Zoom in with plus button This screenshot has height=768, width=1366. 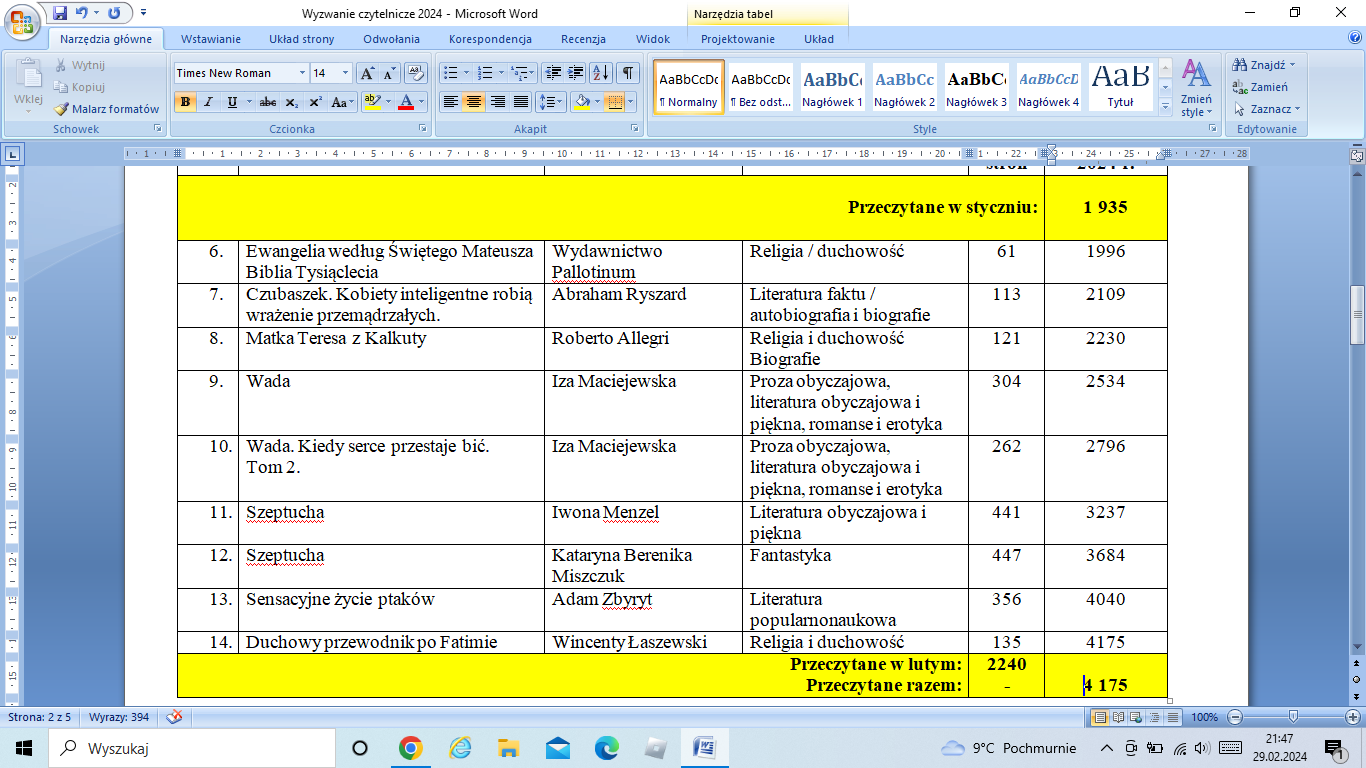(x=1354, y=717)
